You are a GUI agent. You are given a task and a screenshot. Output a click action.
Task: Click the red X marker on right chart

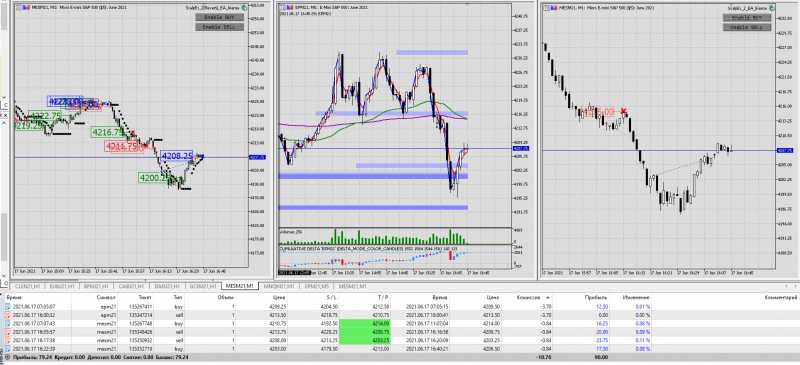(x=623, y=111)
